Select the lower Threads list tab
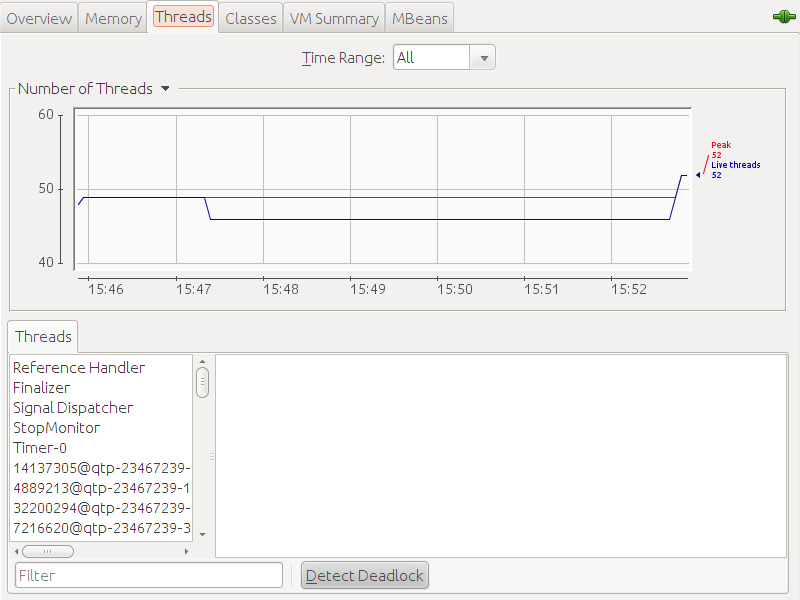Screen dimensions: 800x600 click(43, 337)
